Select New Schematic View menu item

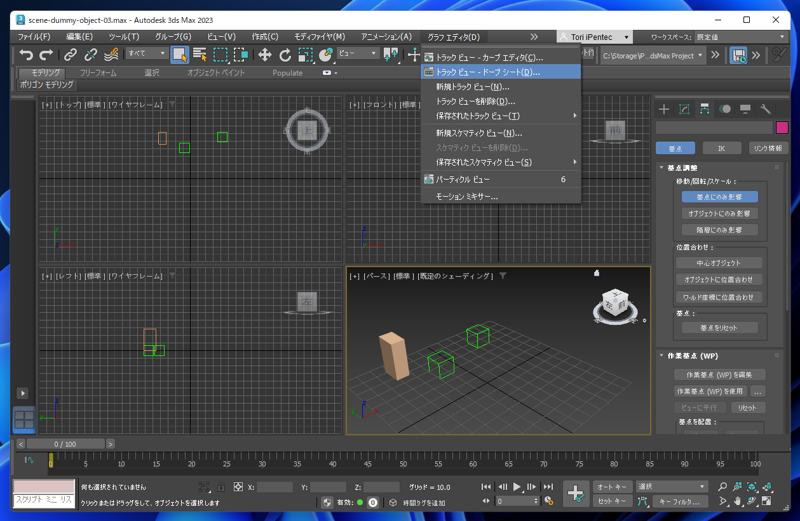[x=501, y=133]
